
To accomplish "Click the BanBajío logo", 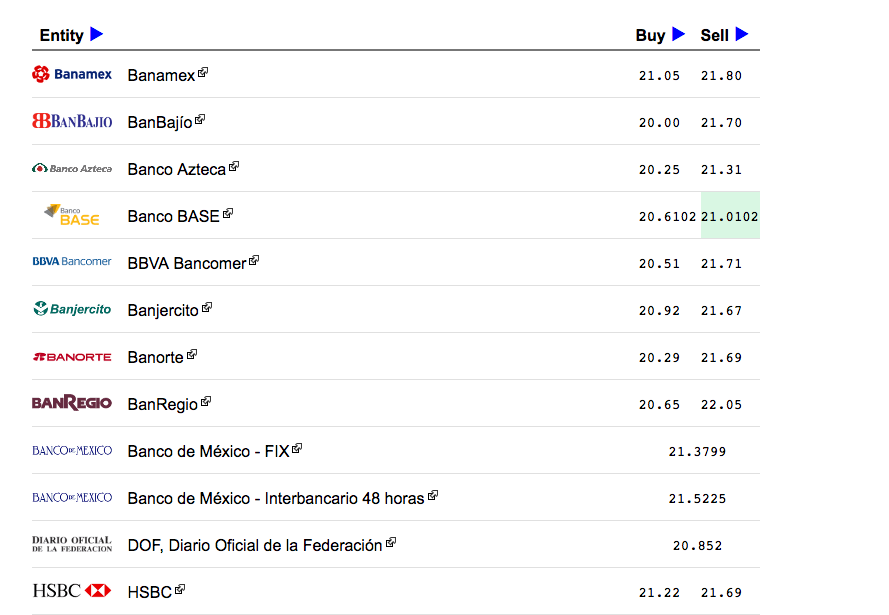I will (x=72, y=121).
